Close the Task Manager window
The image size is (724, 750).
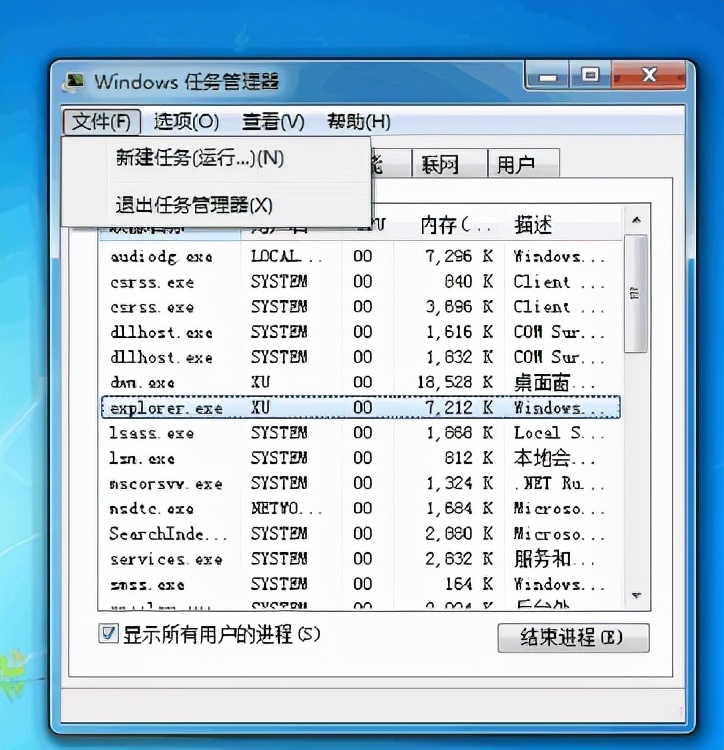[x=648, y=76]
